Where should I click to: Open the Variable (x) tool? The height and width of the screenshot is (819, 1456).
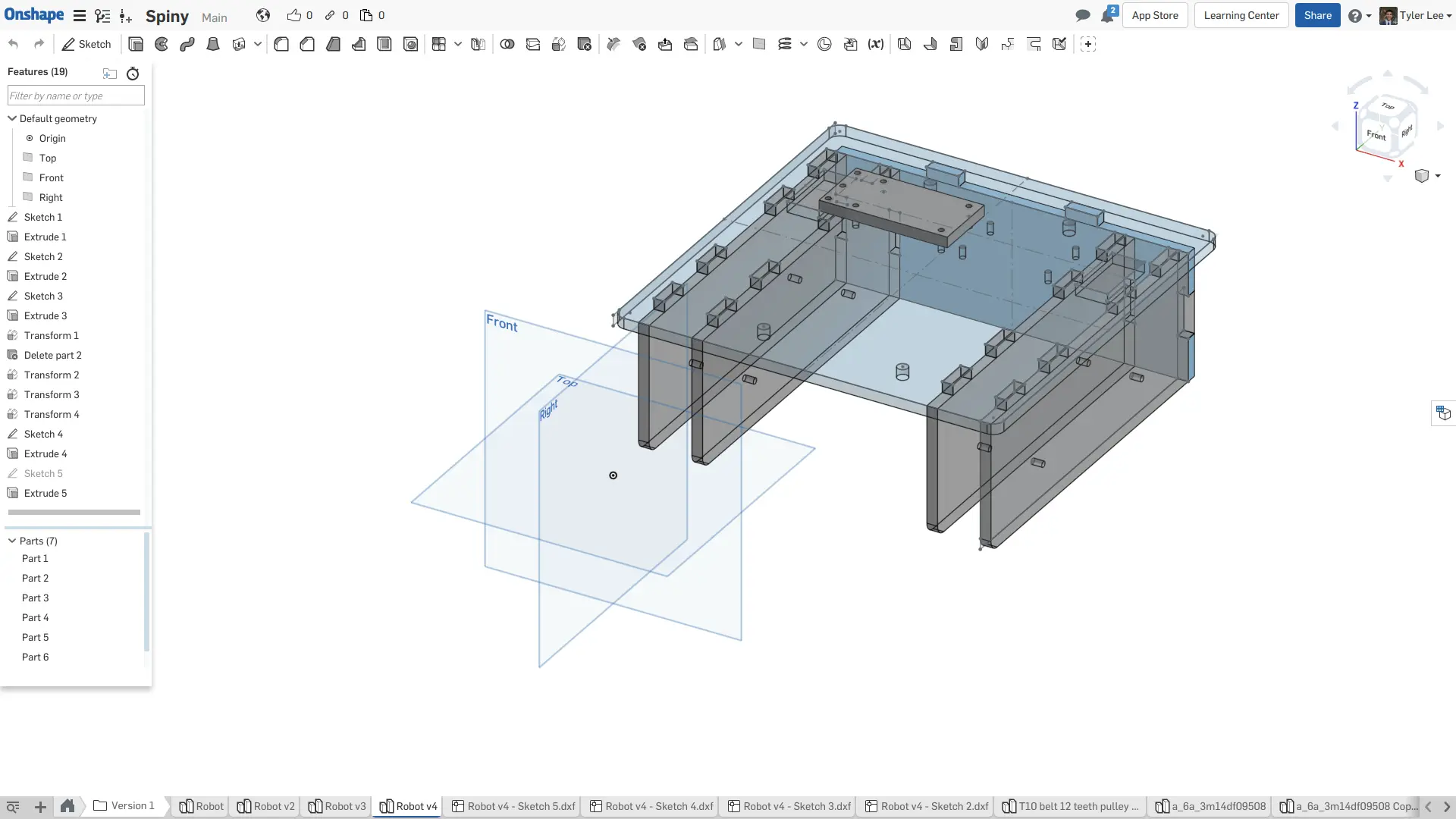pos(876,44)
